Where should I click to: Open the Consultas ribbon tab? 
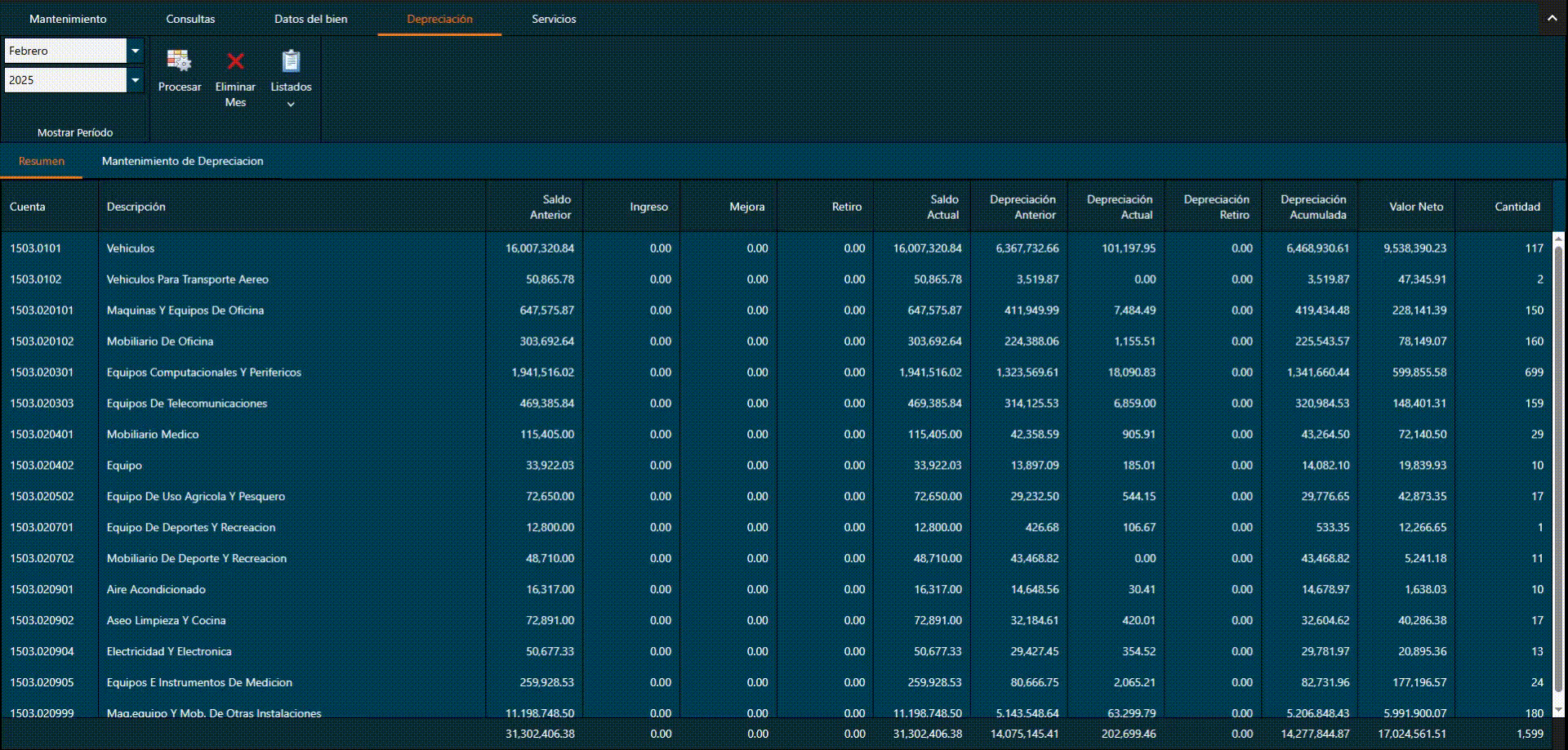[190, 19]
